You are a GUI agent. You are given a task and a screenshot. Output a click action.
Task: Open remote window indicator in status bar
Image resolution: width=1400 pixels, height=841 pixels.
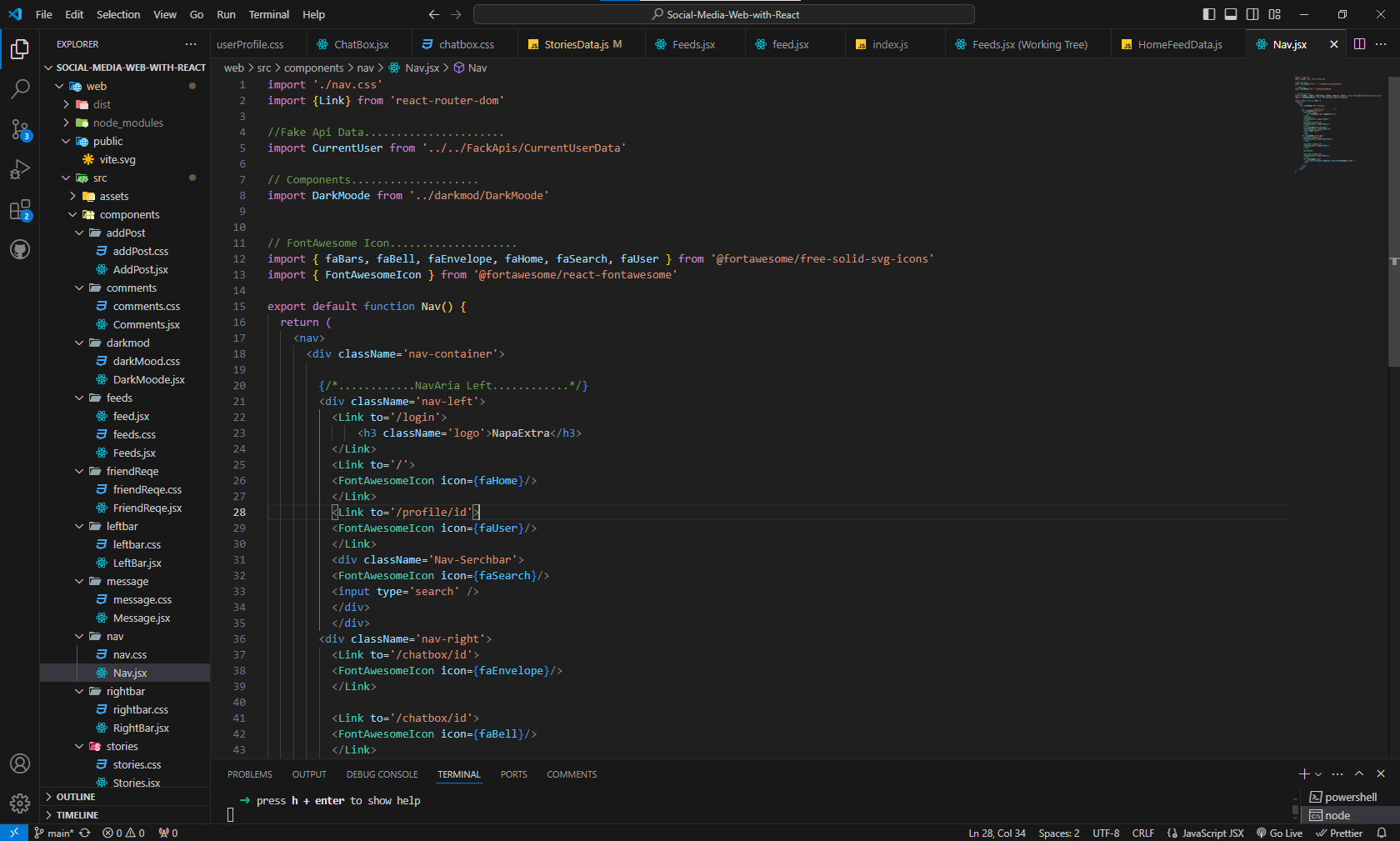pos(14,833)
